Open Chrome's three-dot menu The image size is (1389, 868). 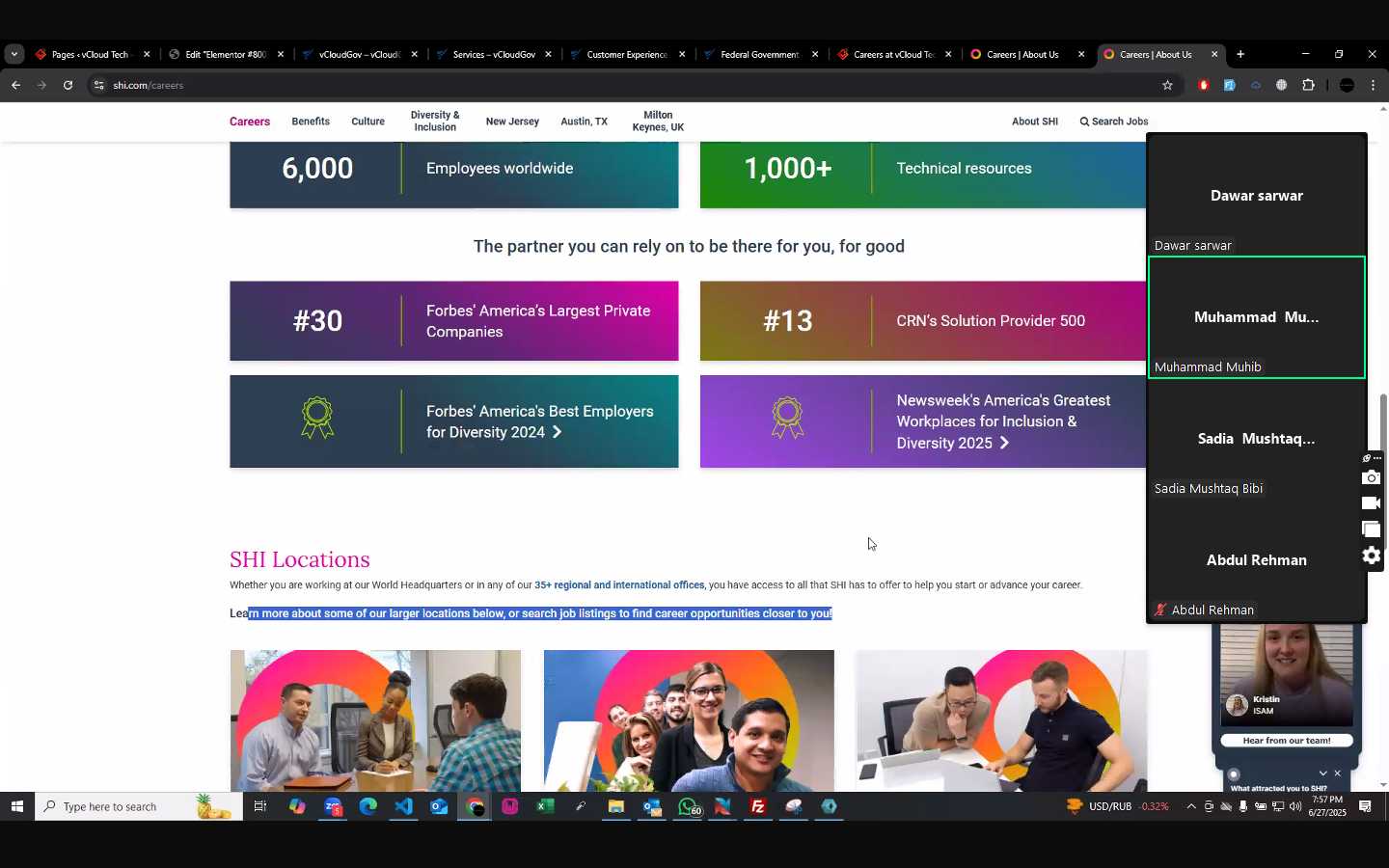coord(1374,85)
